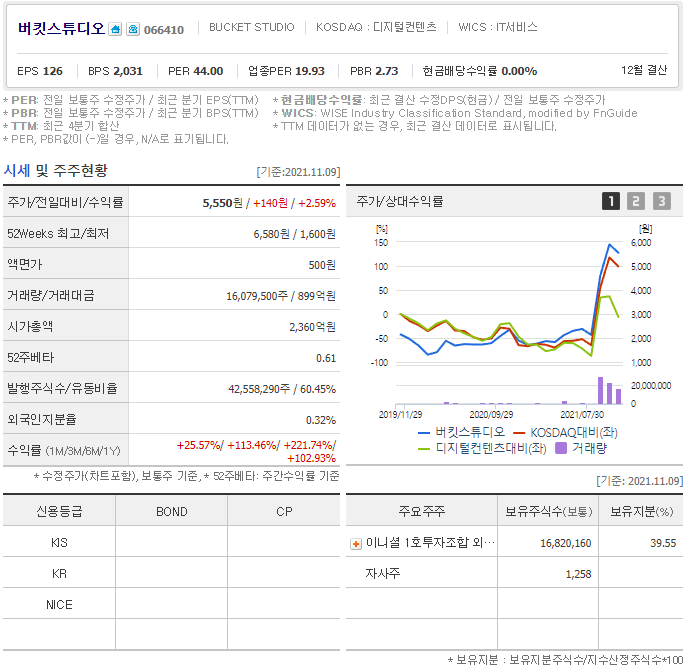
Task: Click the 거래량 16,079,500주 / 899억원 value
Action: 281,296
